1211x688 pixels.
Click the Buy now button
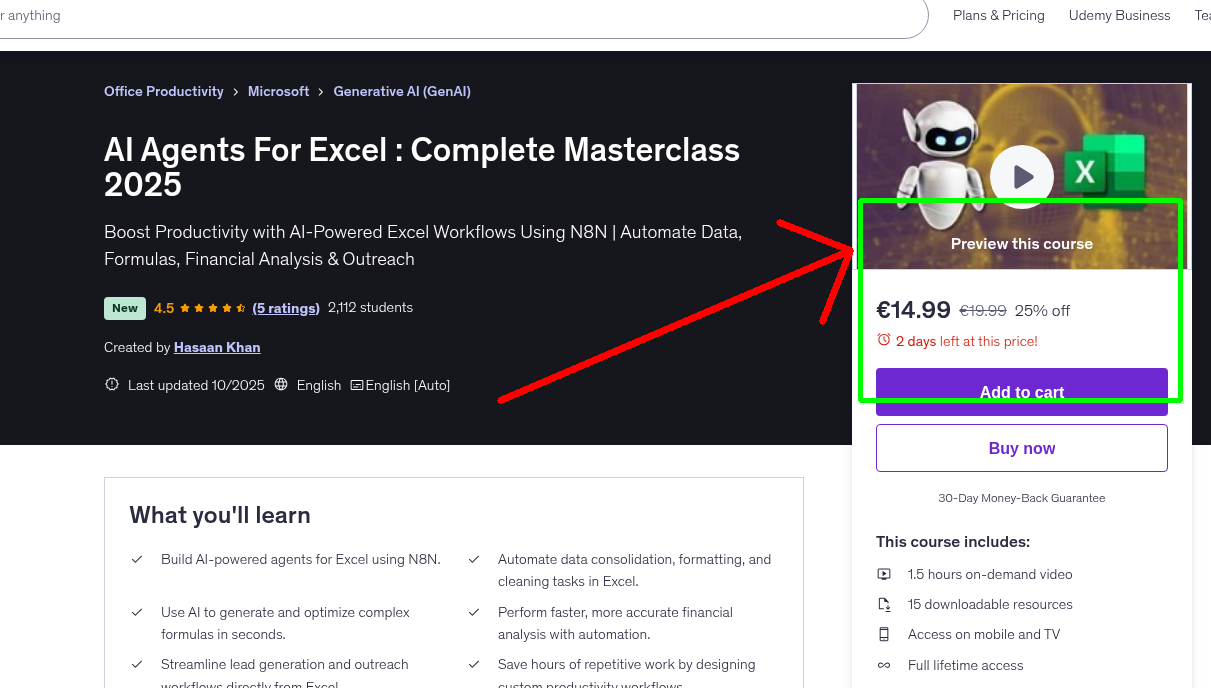[x=1021, y=447]
